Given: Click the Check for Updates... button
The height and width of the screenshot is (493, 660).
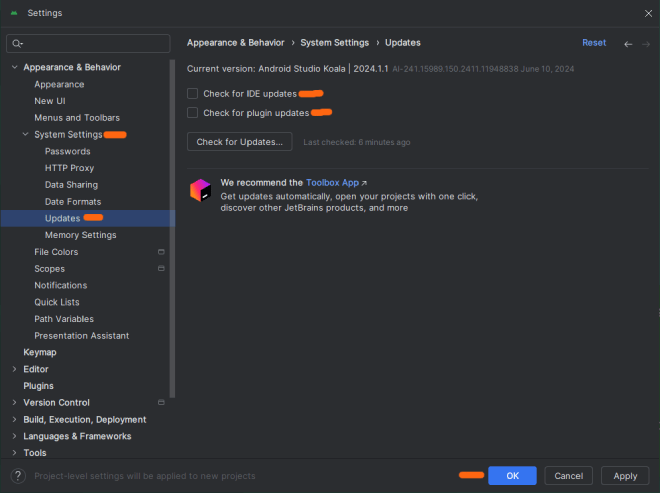Looking at the screenshot, I should tap(240, 142).
